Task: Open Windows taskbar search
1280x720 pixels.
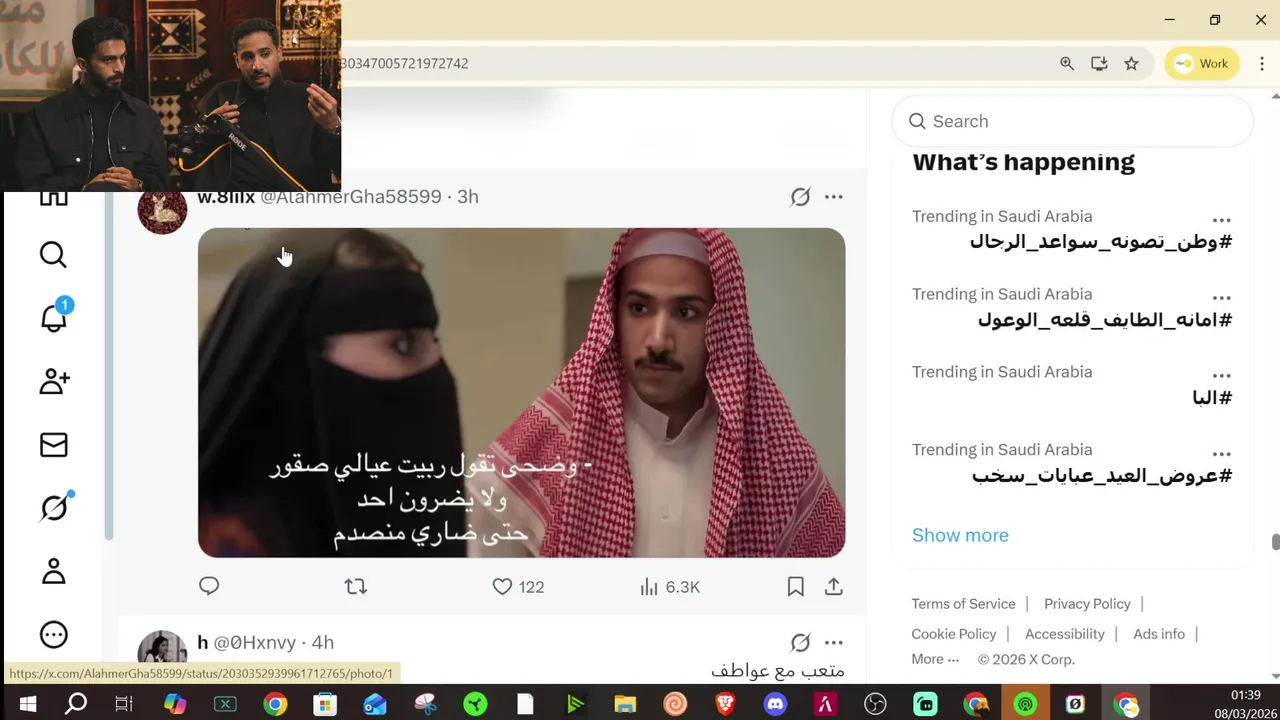Action: [x=76, y=705]
